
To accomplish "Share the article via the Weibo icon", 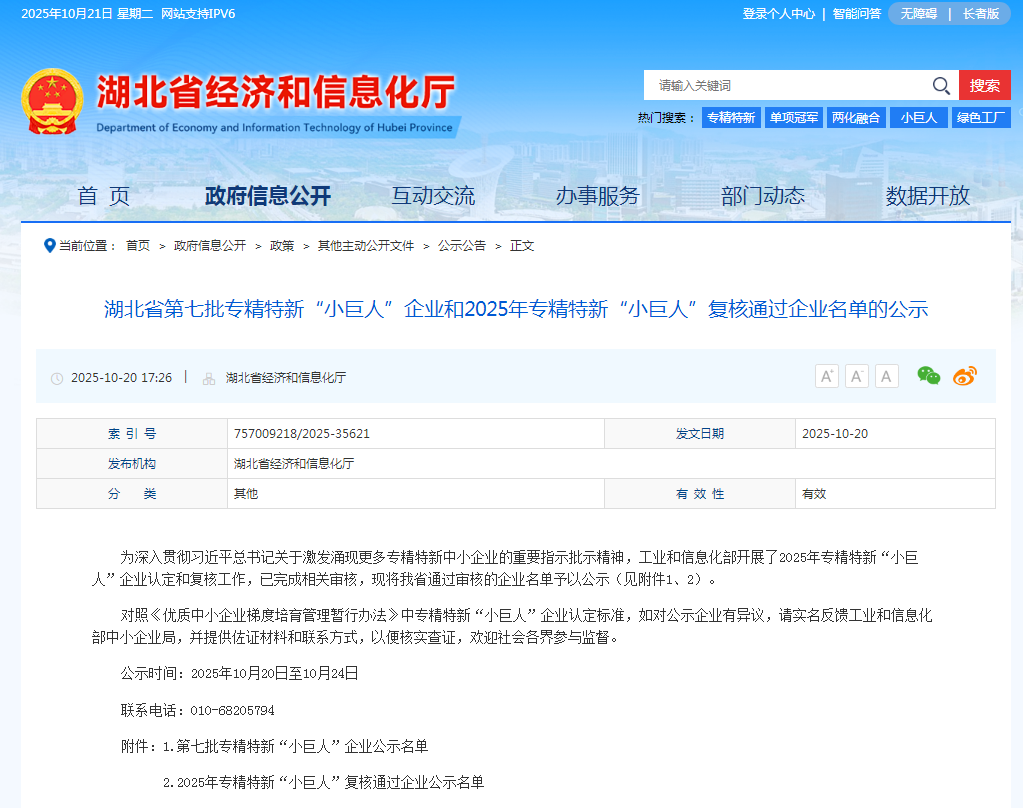I will pyautogui.click(x=964, y=376).
